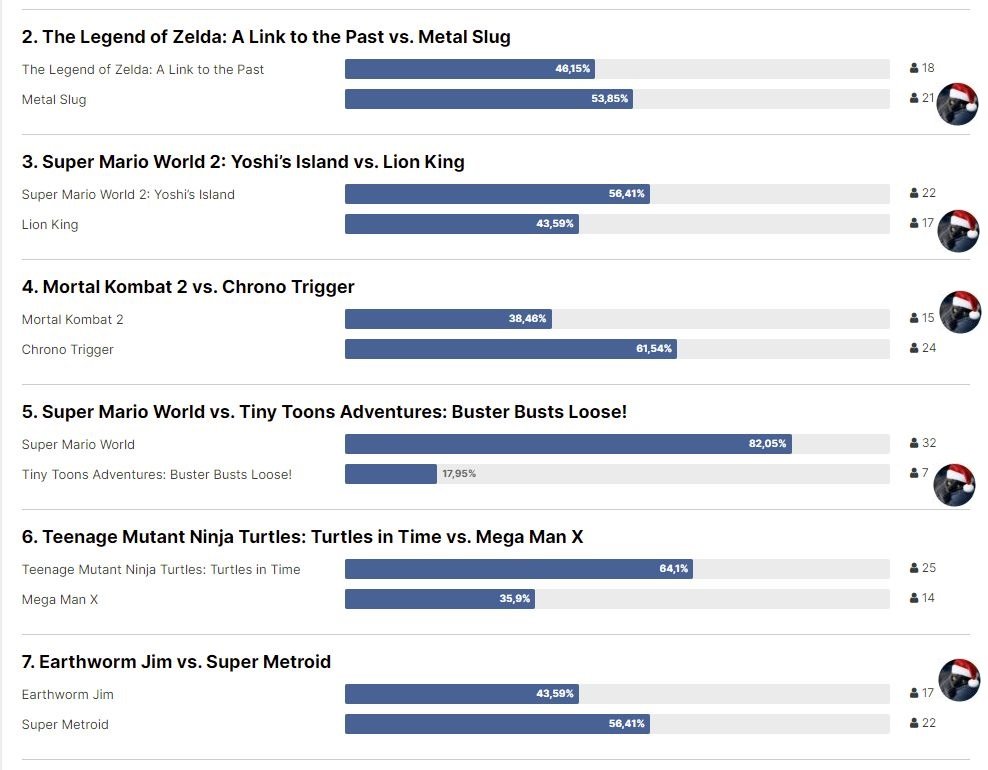The image size is (988, 770).
Task: Open the Santa-hat avatar on the Lion King row
Action: 958,231
